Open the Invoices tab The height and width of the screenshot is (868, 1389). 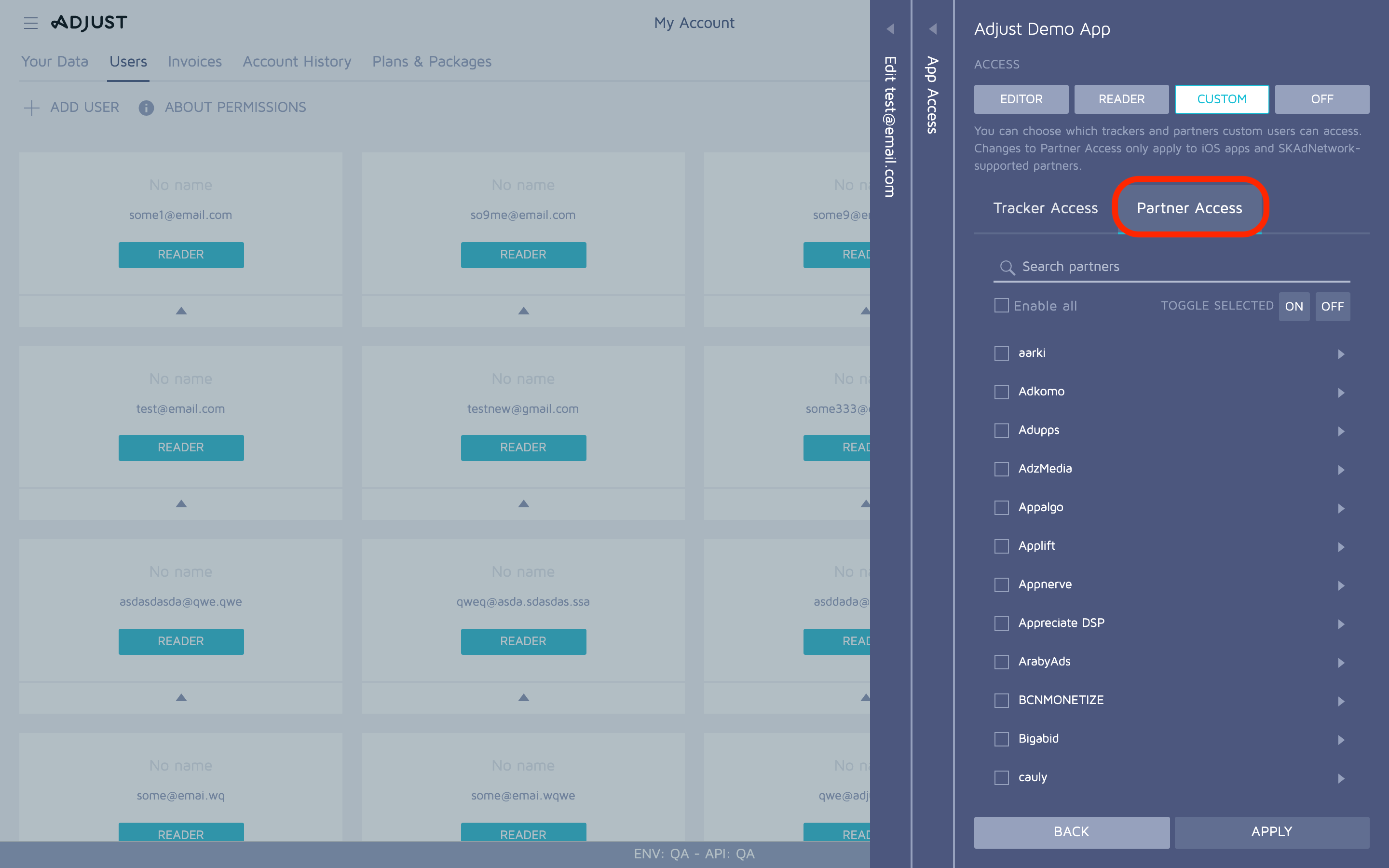194,61
